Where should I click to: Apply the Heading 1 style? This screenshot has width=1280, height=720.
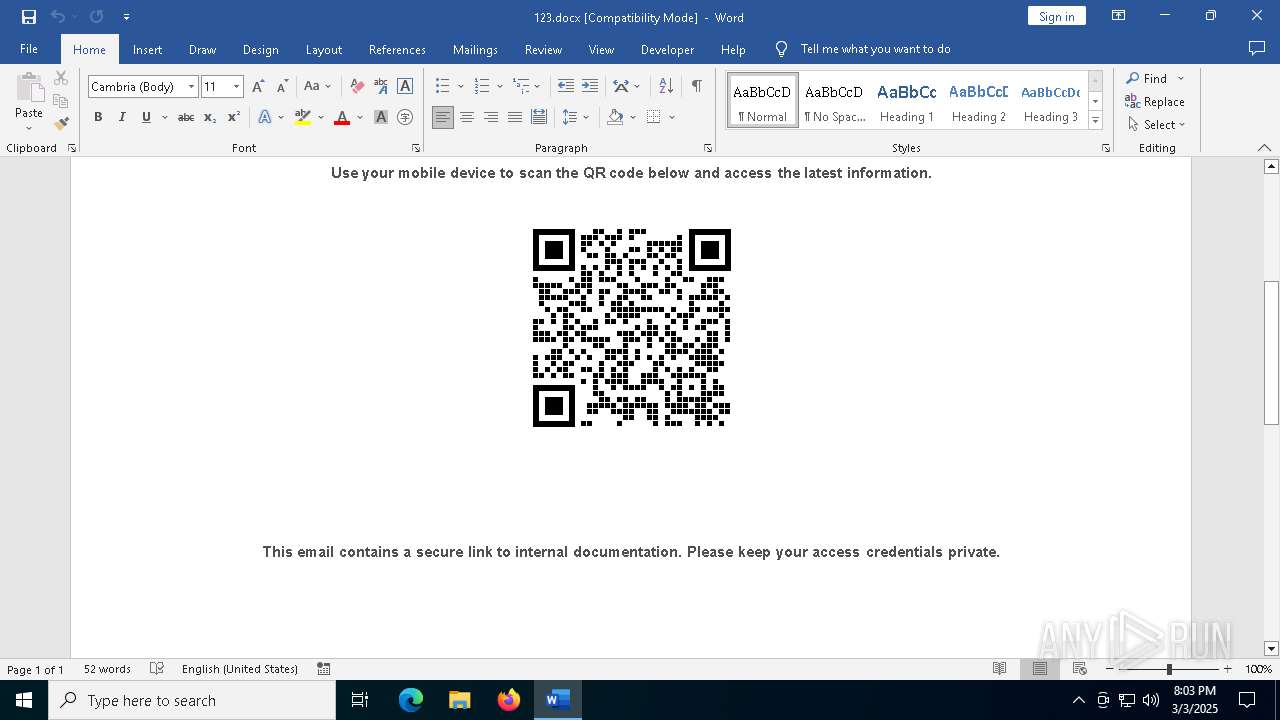pyautogui.click(x=906, y=101)
